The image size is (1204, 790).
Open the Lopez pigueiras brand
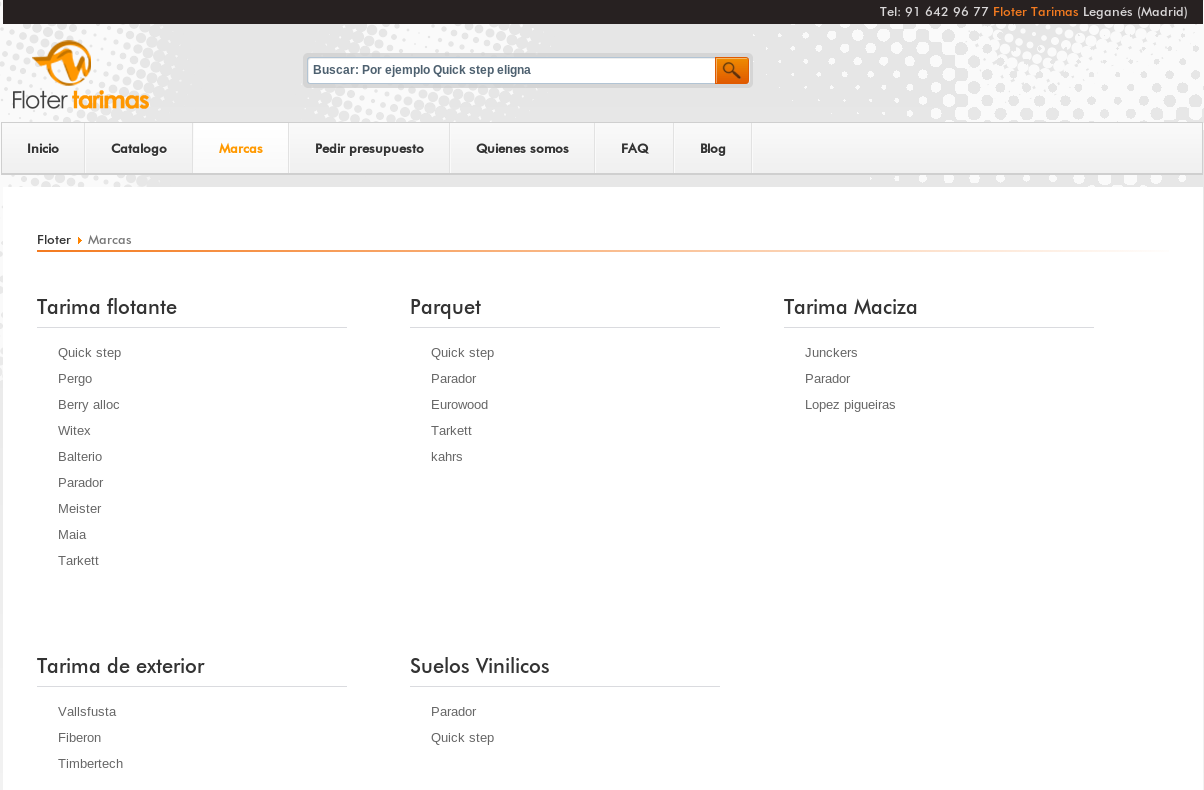tap(850, 405)
